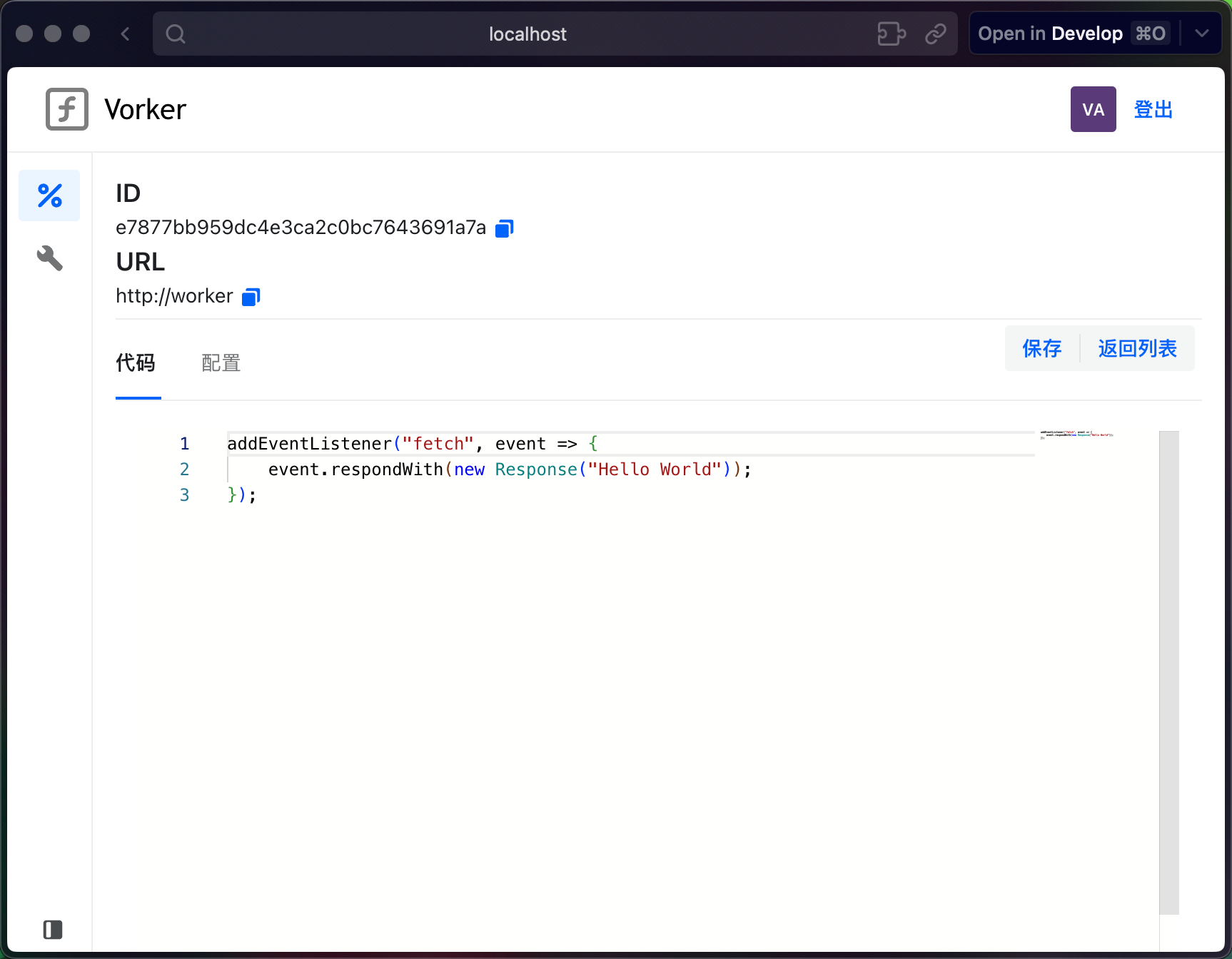1232x959 pixels.
Task: Click the Vorker logo icon
Action: click(67, 109)
